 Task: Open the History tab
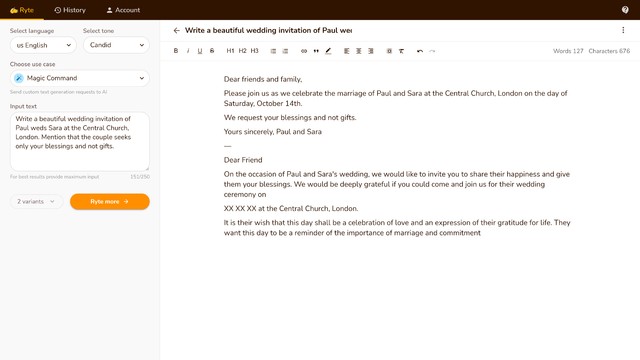click(x=70, y=10)
